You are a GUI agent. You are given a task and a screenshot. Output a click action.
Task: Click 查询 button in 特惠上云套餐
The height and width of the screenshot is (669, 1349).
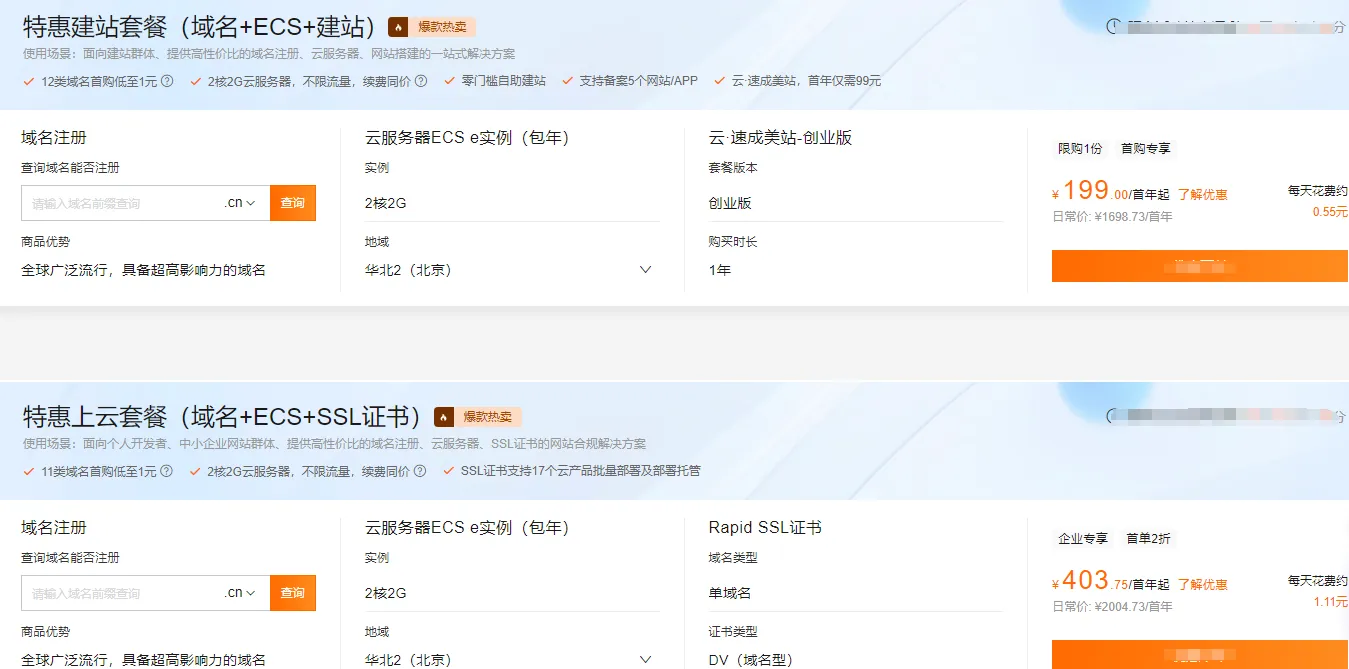(293, 593)
